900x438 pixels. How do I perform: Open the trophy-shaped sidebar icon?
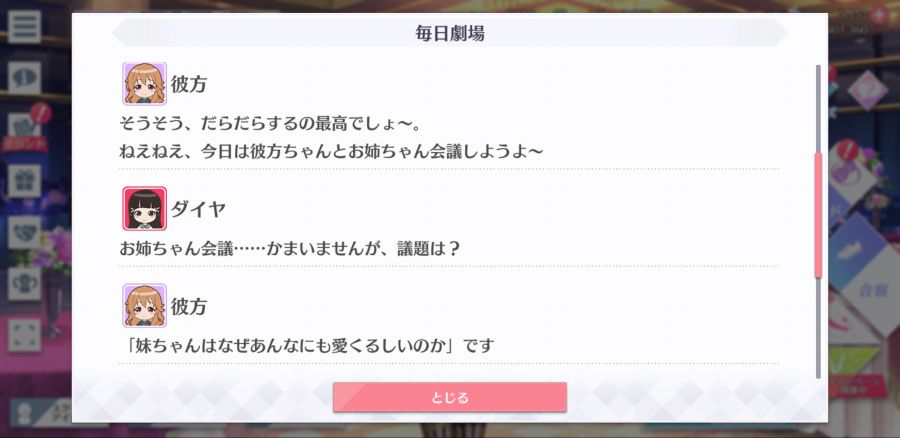click(24, 284)
